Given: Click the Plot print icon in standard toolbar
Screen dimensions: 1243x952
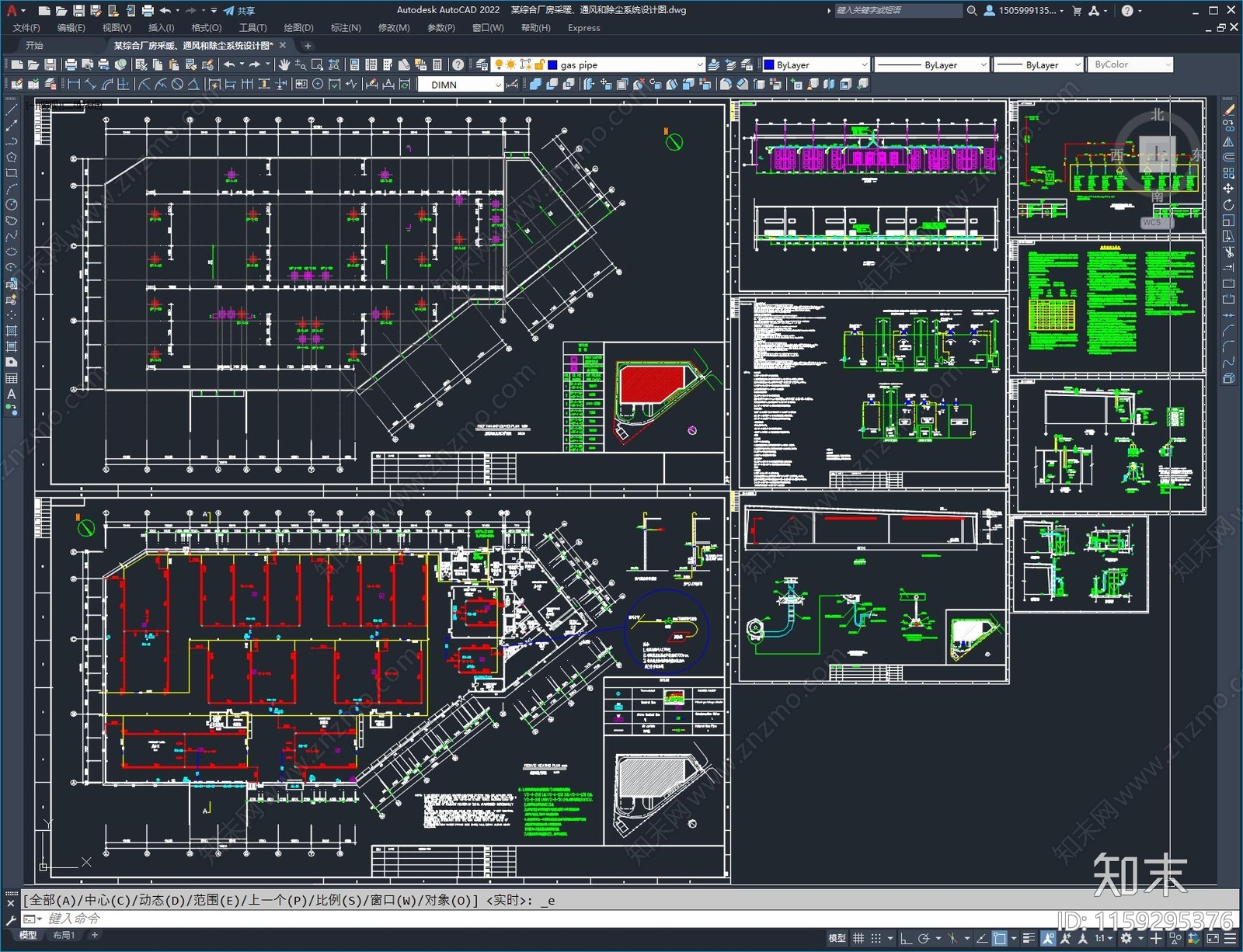Looking at the screenshot, I should point(71,64).
